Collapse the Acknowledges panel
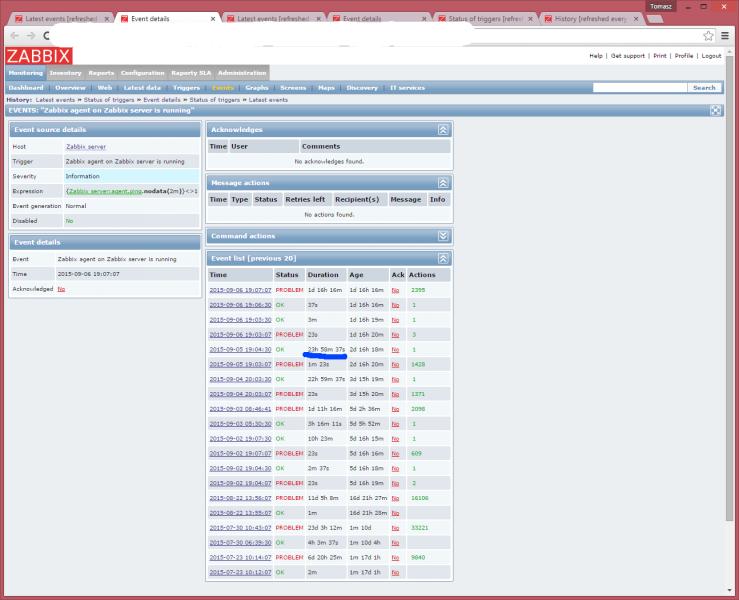 coord(443,130)
